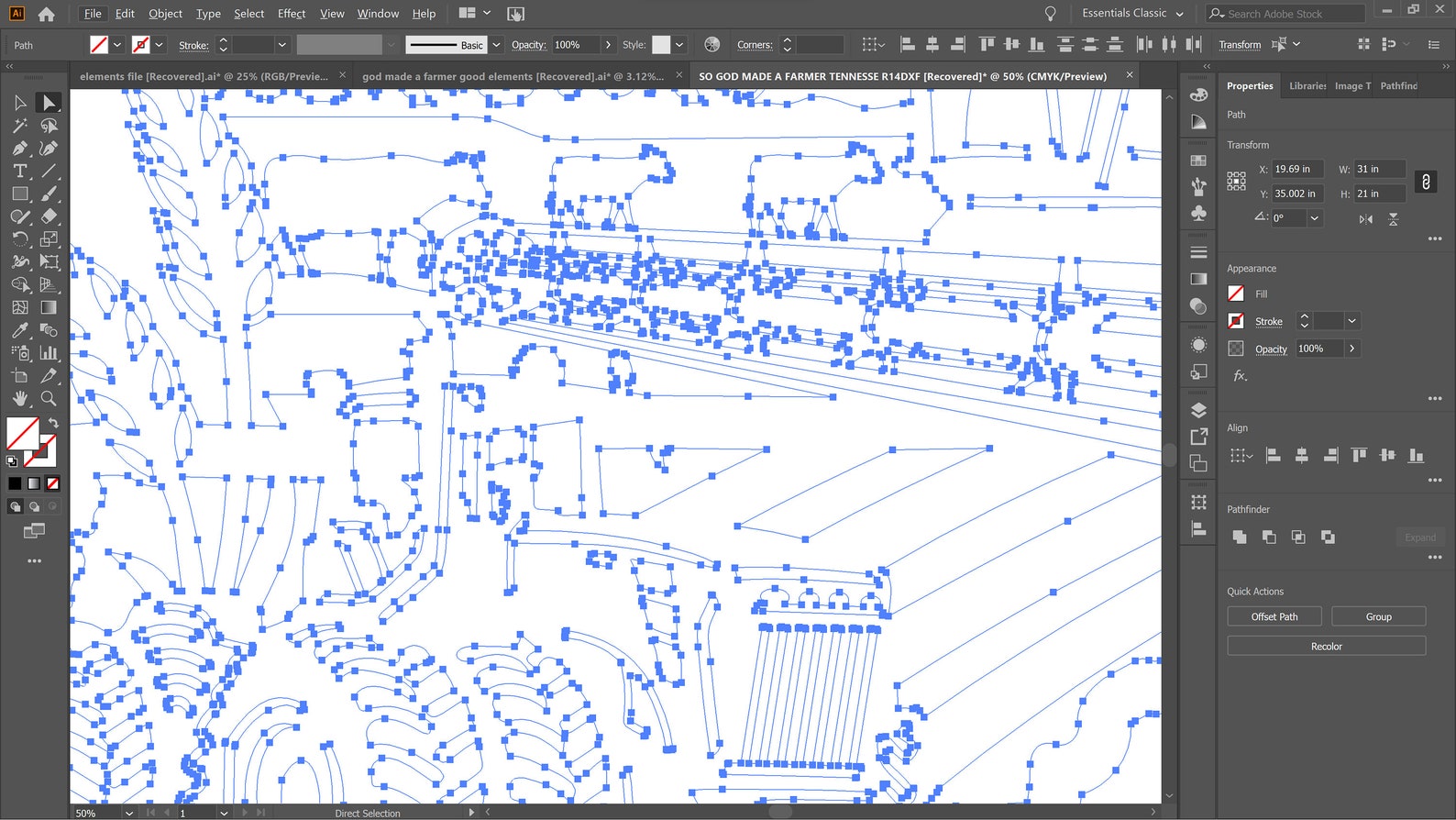Open the rotation angle dropdown
This screenshot has height=820, width=1456.
point(1314,218)
